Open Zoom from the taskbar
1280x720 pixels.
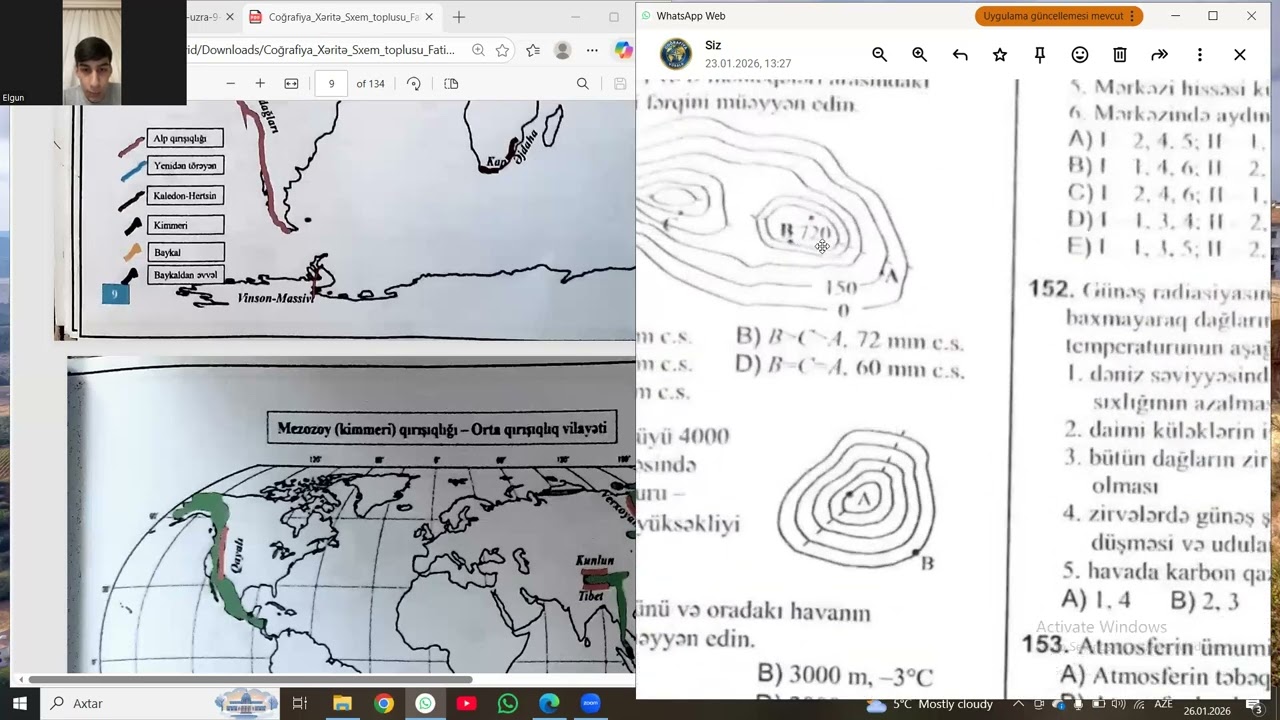[590, 703]
